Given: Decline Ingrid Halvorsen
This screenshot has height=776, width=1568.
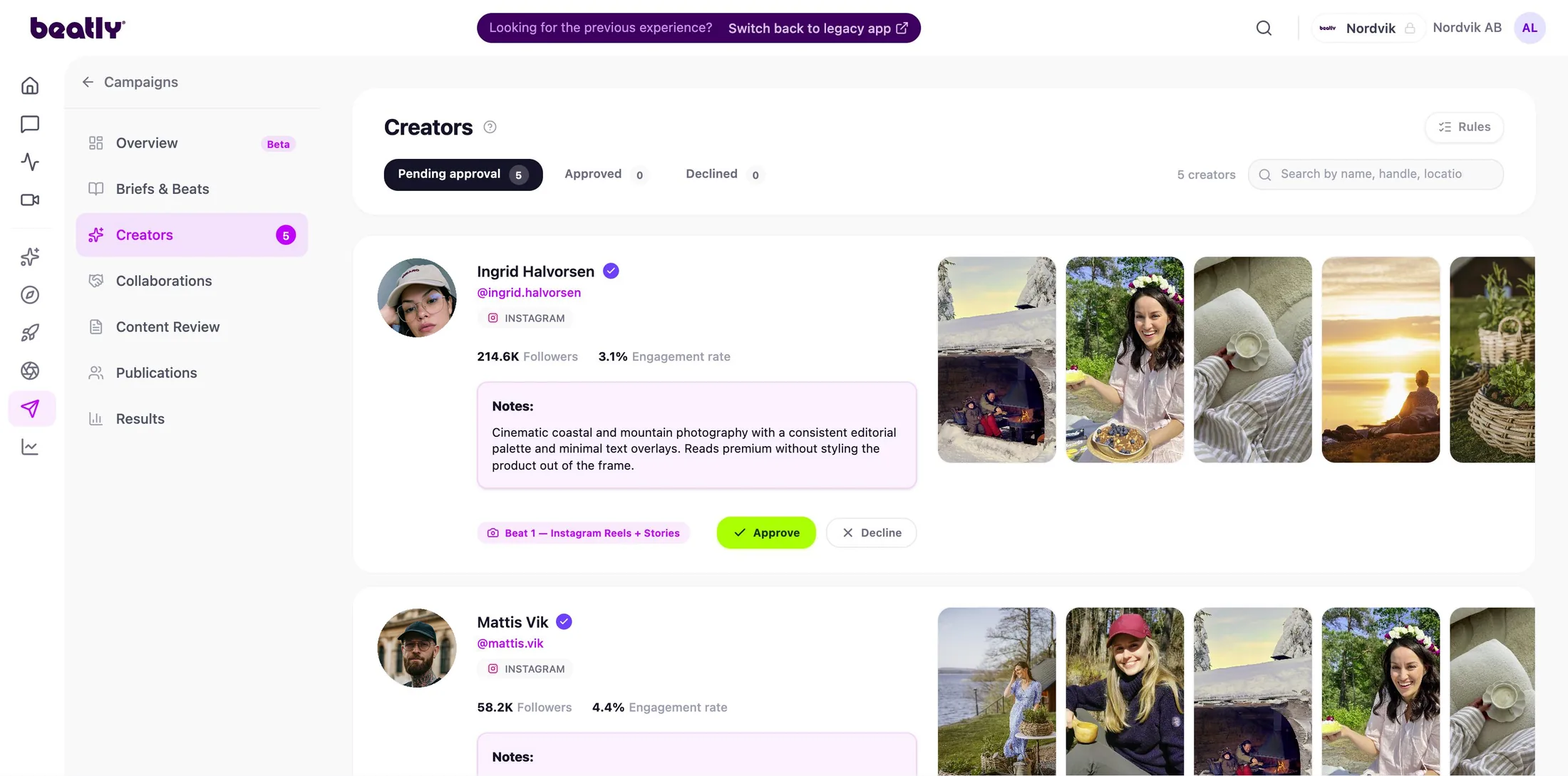Looking at the screenshot, I should point(871,533).
